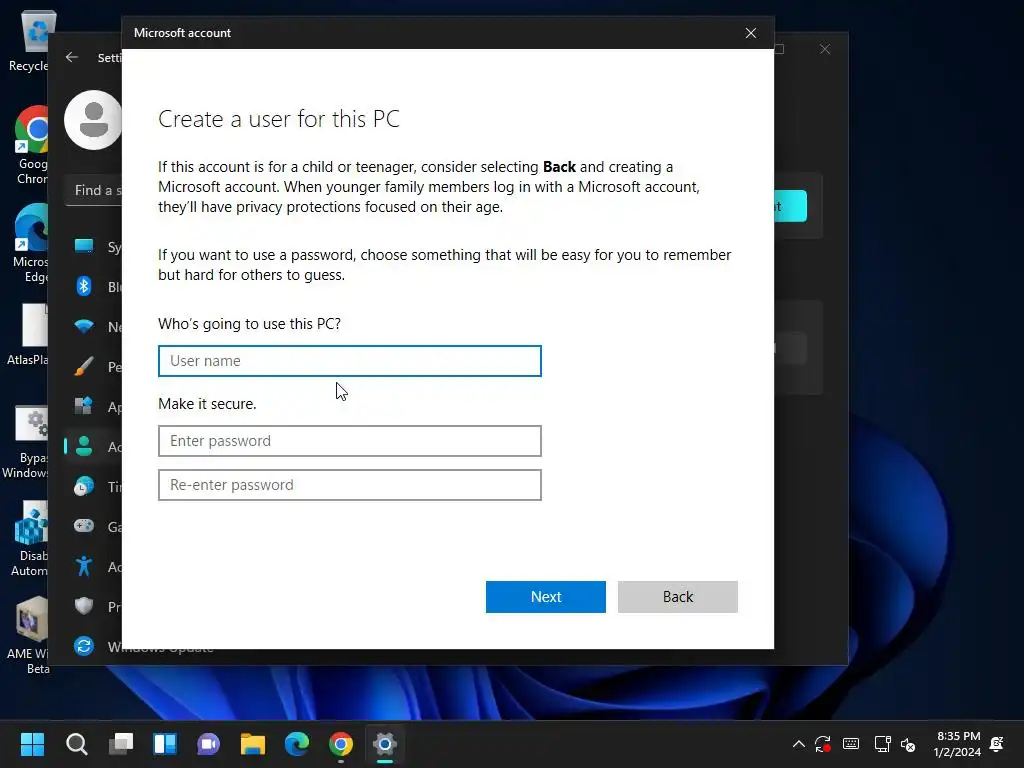Close the Microsoft account dialog
Image resolution: width=1024 pixels, height=768 pixels.
(x=751, y=33)
